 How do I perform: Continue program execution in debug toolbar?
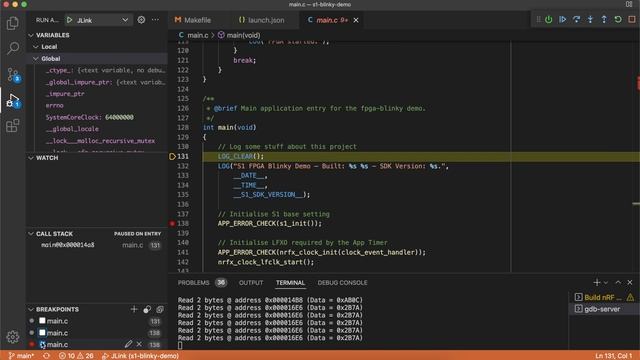point(562,20)
